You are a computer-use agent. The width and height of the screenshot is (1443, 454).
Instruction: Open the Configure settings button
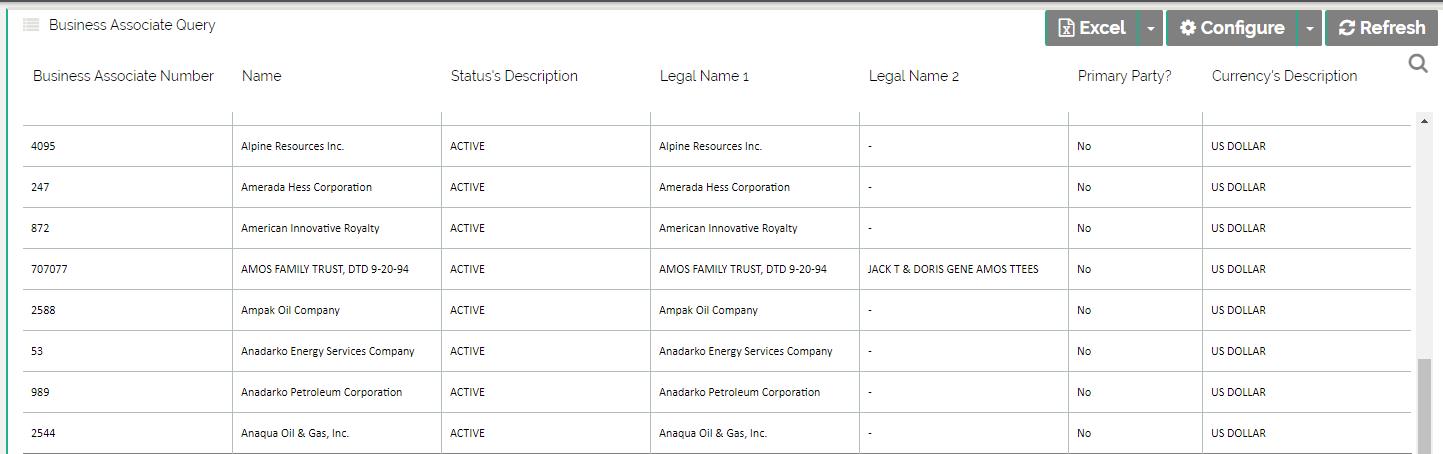(x=1232, y=28)
